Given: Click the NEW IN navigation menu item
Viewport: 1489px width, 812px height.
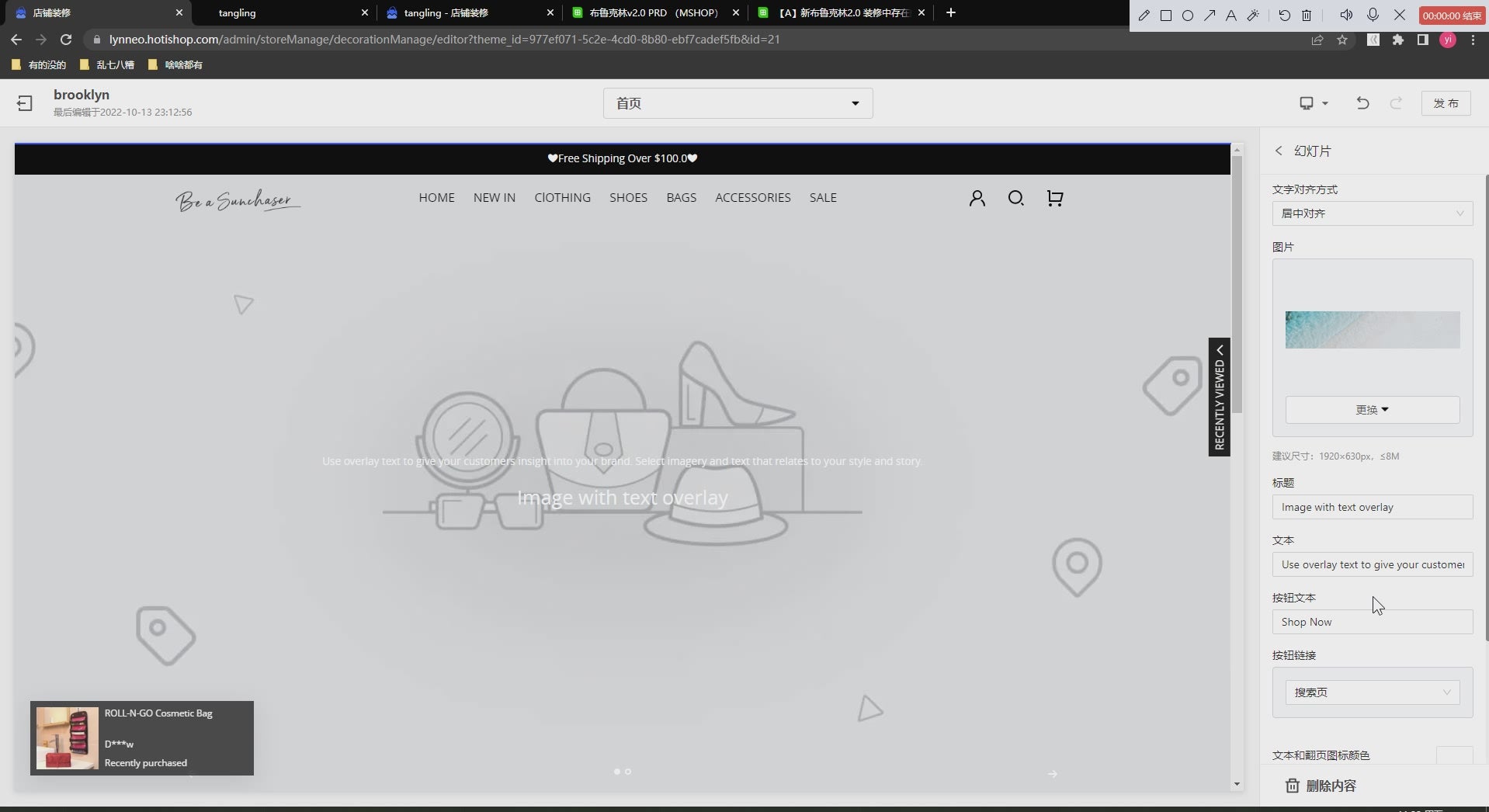Looking at the screenshot, I should pos(494,198).
